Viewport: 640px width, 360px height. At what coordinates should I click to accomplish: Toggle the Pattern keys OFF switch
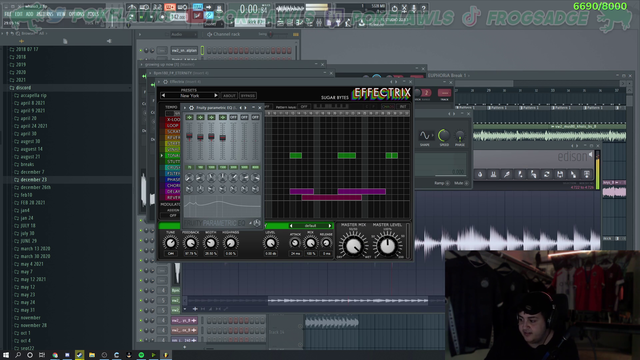tap(304, 107)
